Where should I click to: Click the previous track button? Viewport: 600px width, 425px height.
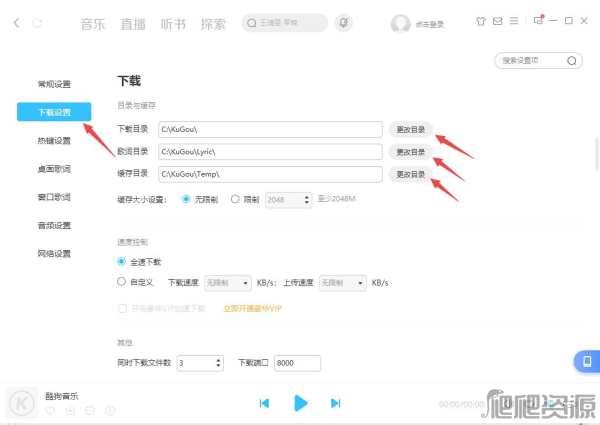(x=264, y=403)
